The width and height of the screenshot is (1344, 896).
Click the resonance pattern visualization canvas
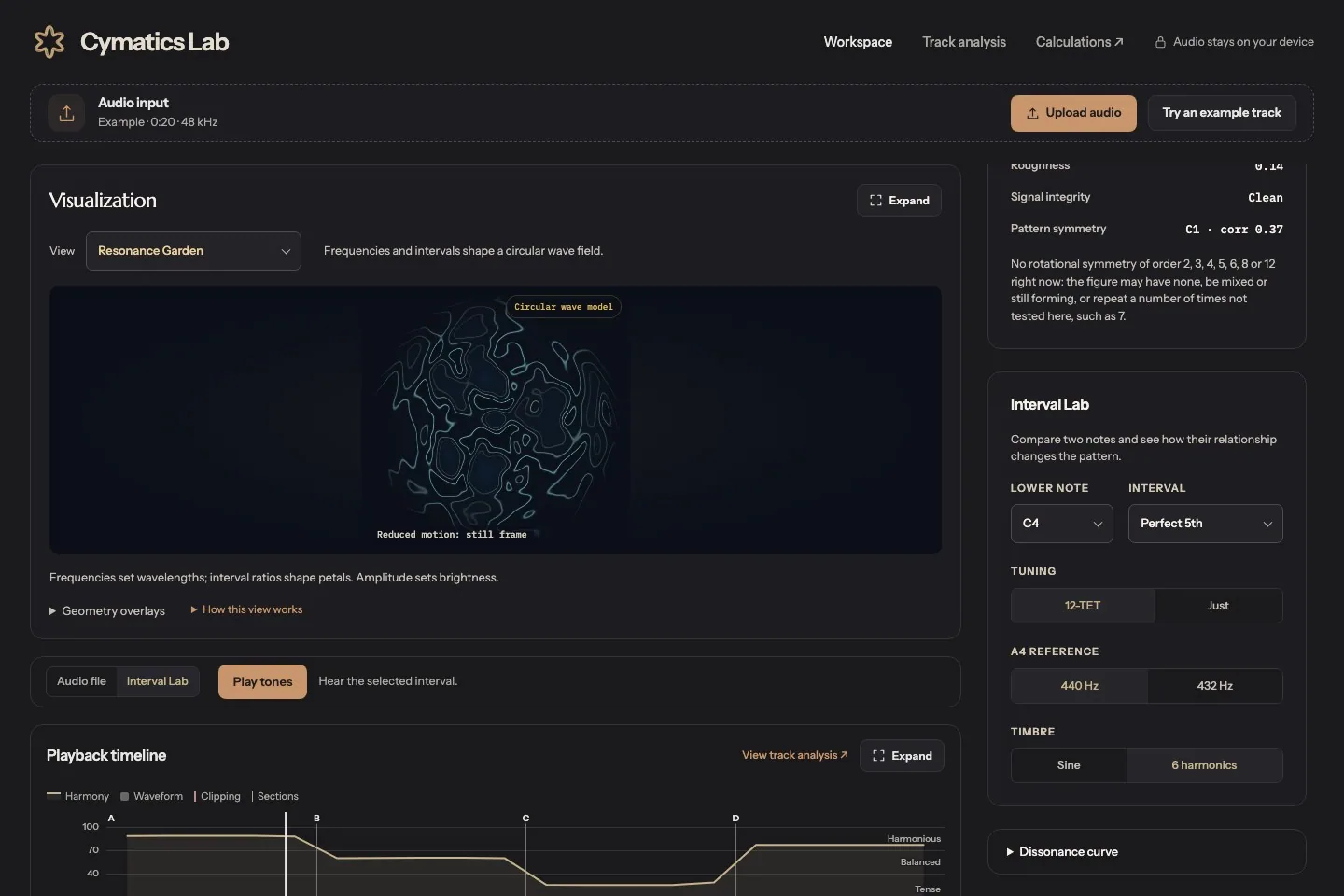point(496,420)
